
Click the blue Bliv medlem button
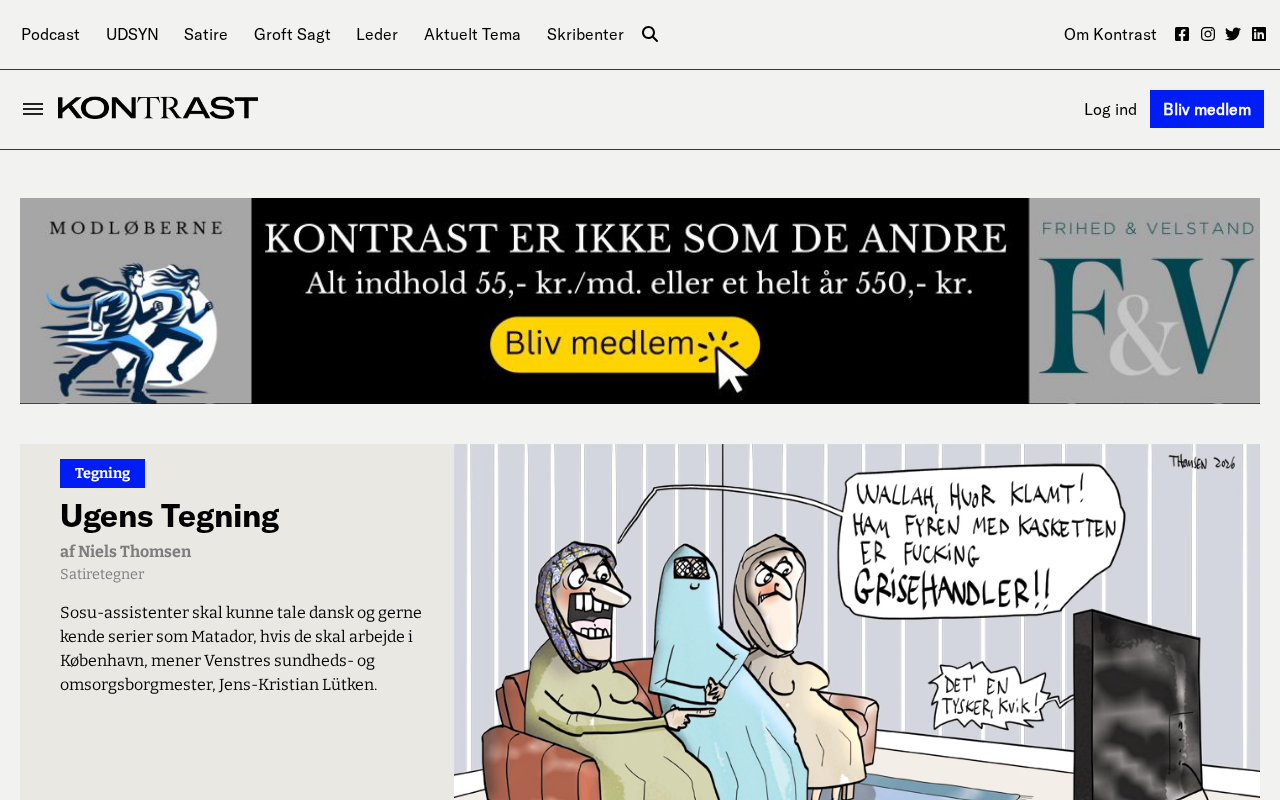[x=1207, y=109]
